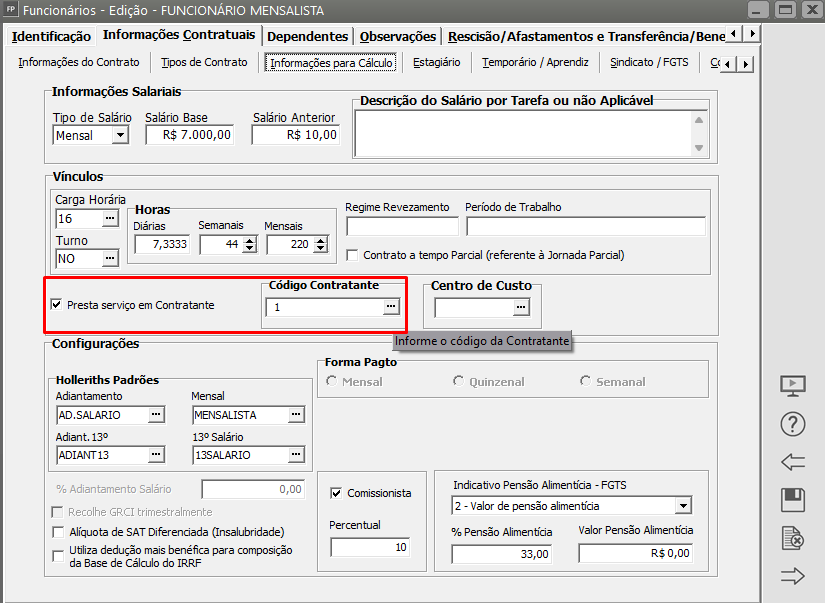Click the cancel document icon in sidebar
825x603 pixels.
(x=792, y=539)
